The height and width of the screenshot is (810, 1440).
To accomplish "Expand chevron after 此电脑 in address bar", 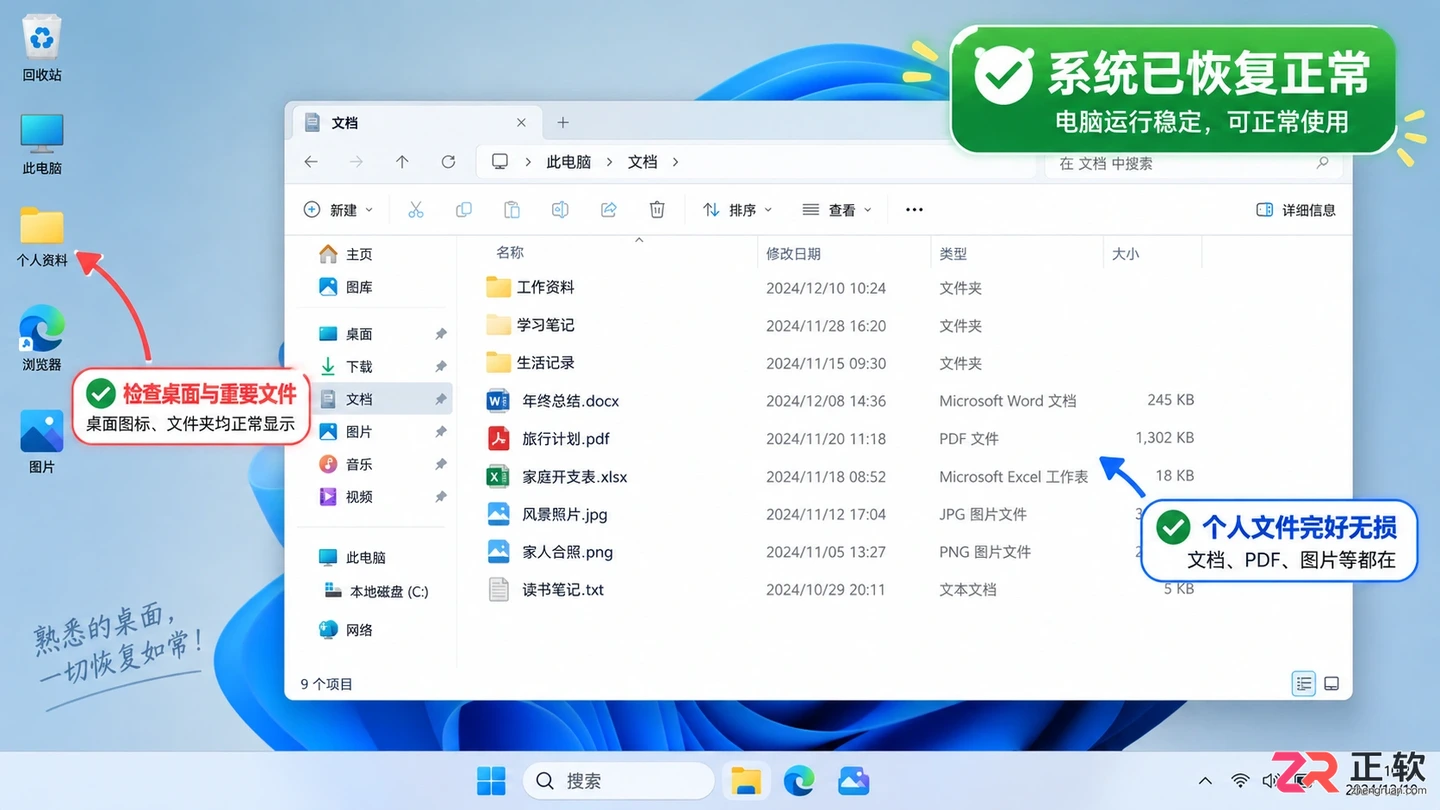I will pos(609,162).
